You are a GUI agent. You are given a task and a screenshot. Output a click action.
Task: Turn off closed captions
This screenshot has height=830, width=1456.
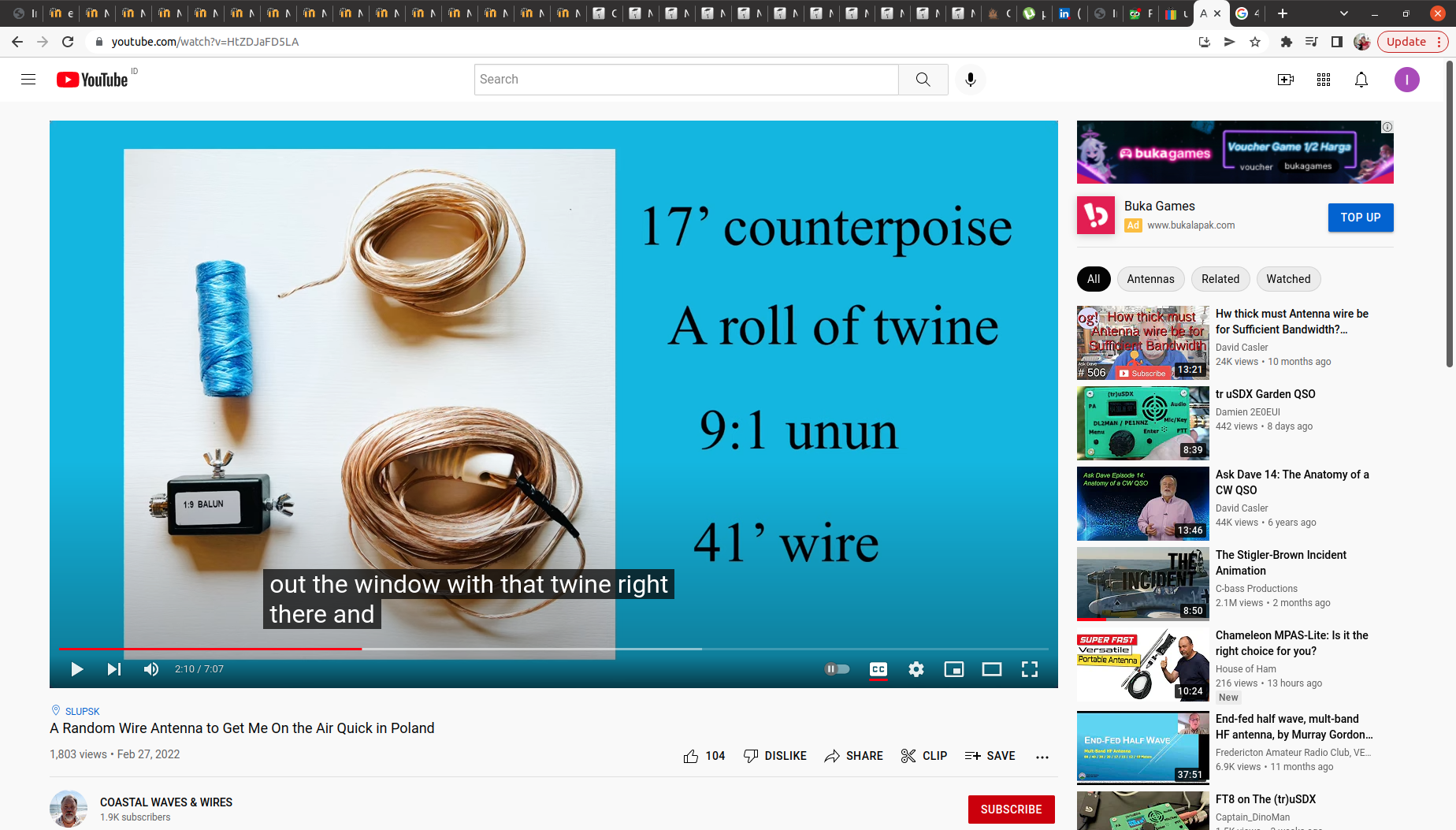878,669
